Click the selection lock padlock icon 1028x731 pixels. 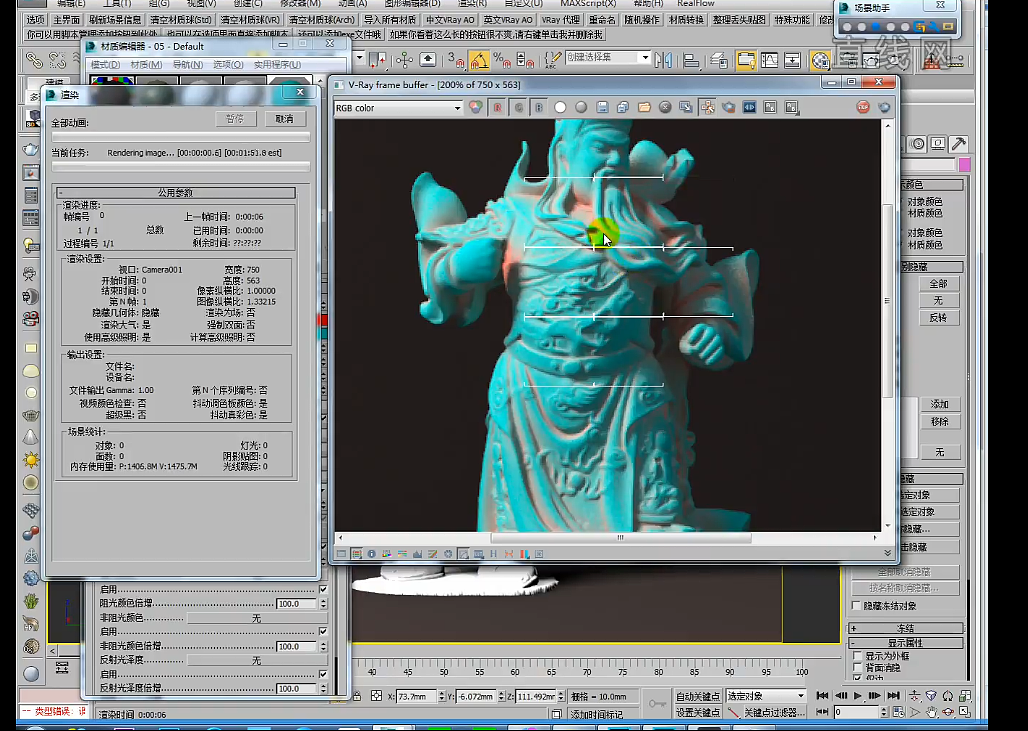point(357,696)
